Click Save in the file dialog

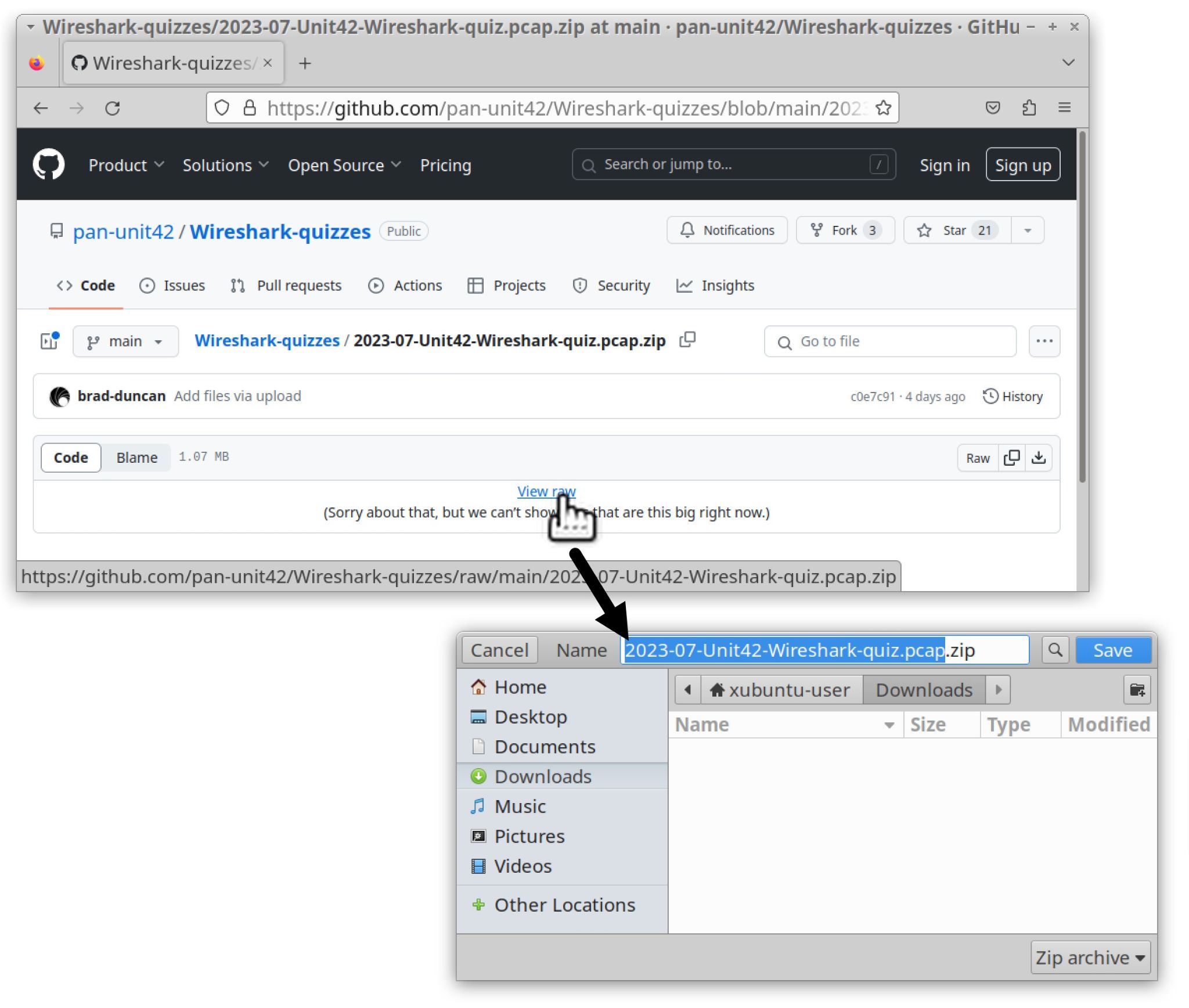[1113, 650]
